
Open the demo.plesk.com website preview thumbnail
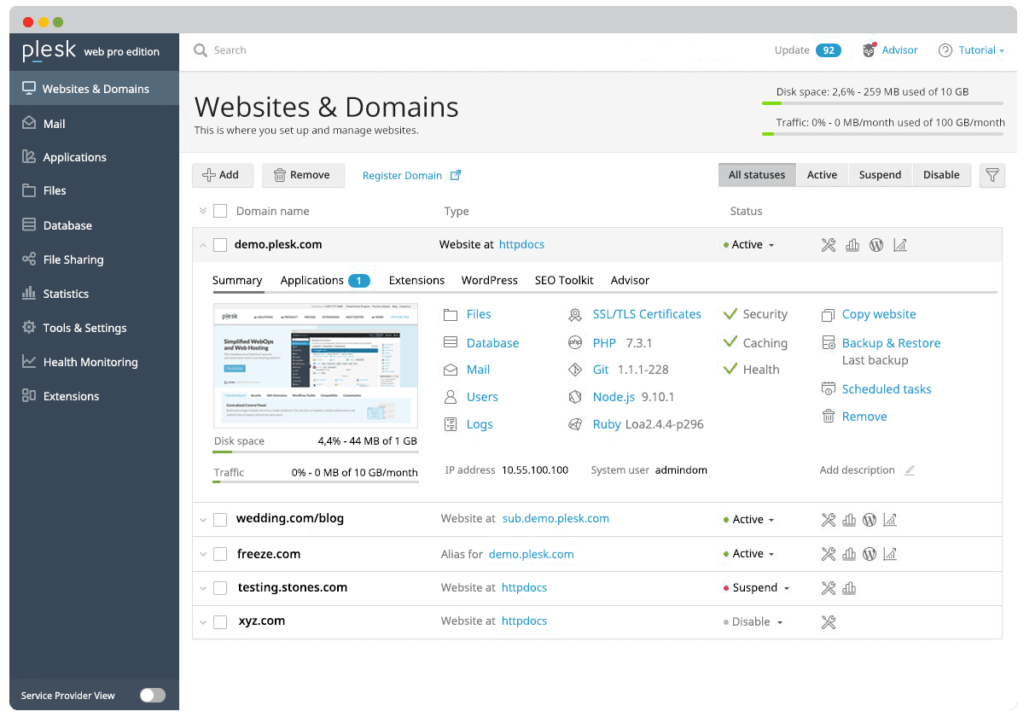pyautogui.click(x=315, y=365)
